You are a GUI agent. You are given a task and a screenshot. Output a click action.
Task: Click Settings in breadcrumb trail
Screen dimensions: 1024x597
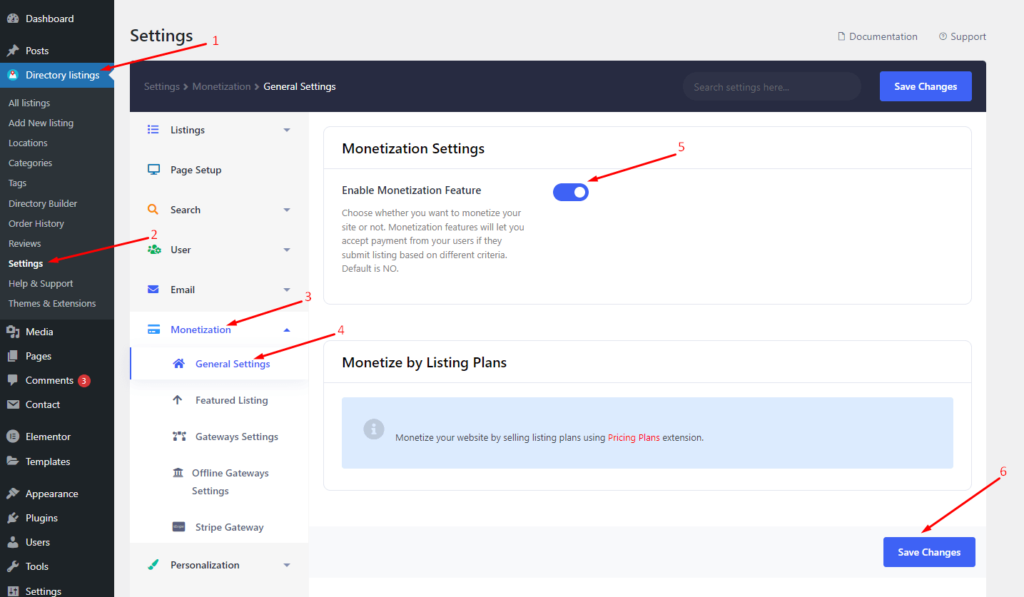click(161, 86)
